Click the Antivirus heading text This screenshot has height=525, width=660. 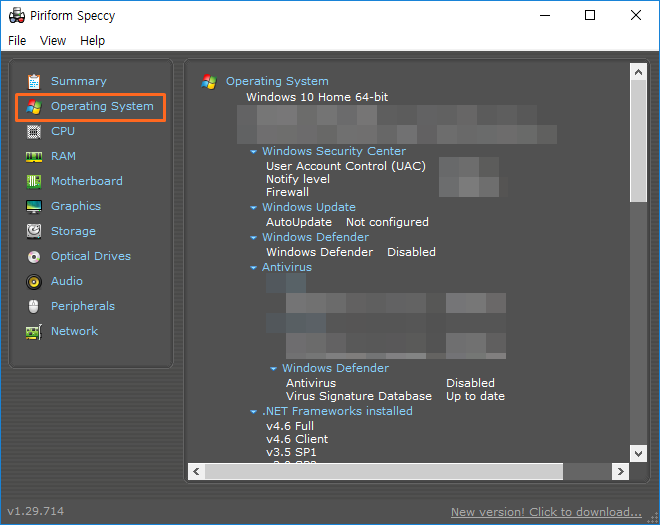click(x=287, y=267)
